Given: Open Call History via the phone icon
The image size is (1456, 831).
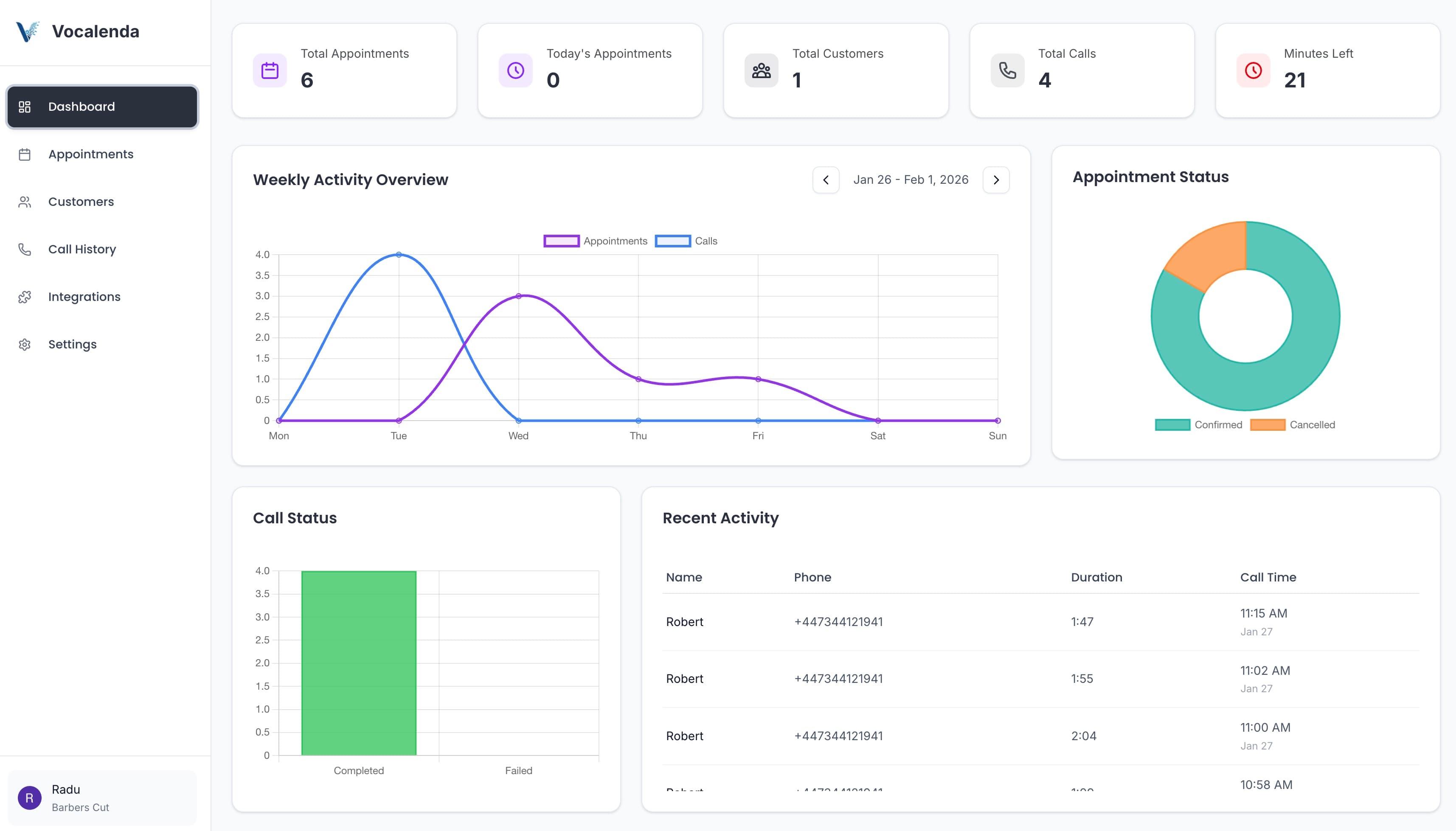Looking at the screenshot, I should click(x=25, y=250).
